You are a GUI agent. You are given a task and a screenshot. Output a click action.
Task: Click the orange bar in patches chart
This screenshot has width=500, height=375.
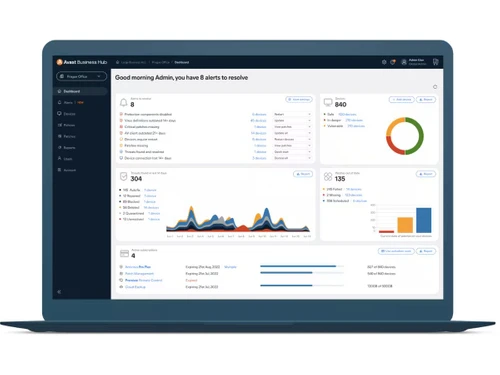pos(405,225)
